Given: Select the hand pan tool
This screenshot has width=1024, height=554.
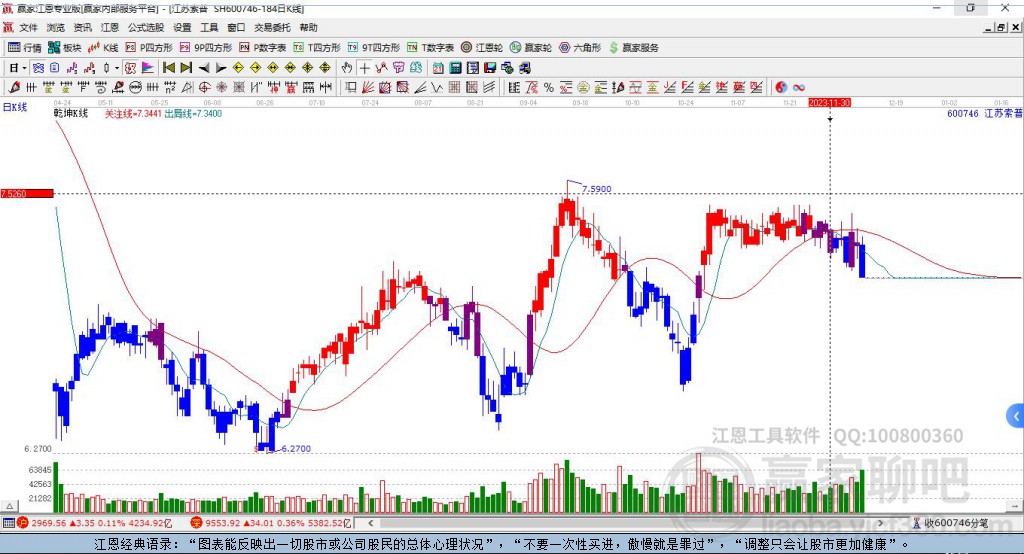Looking at the screenshot, I should tap(347, 68).
